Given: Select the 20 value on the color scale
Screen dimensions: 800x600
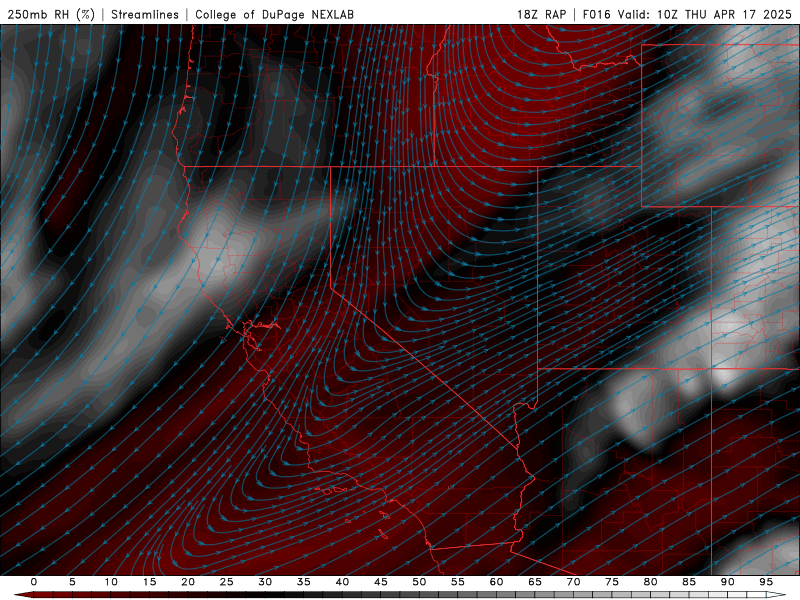Looking at the screenshot, I should (188, 582).
